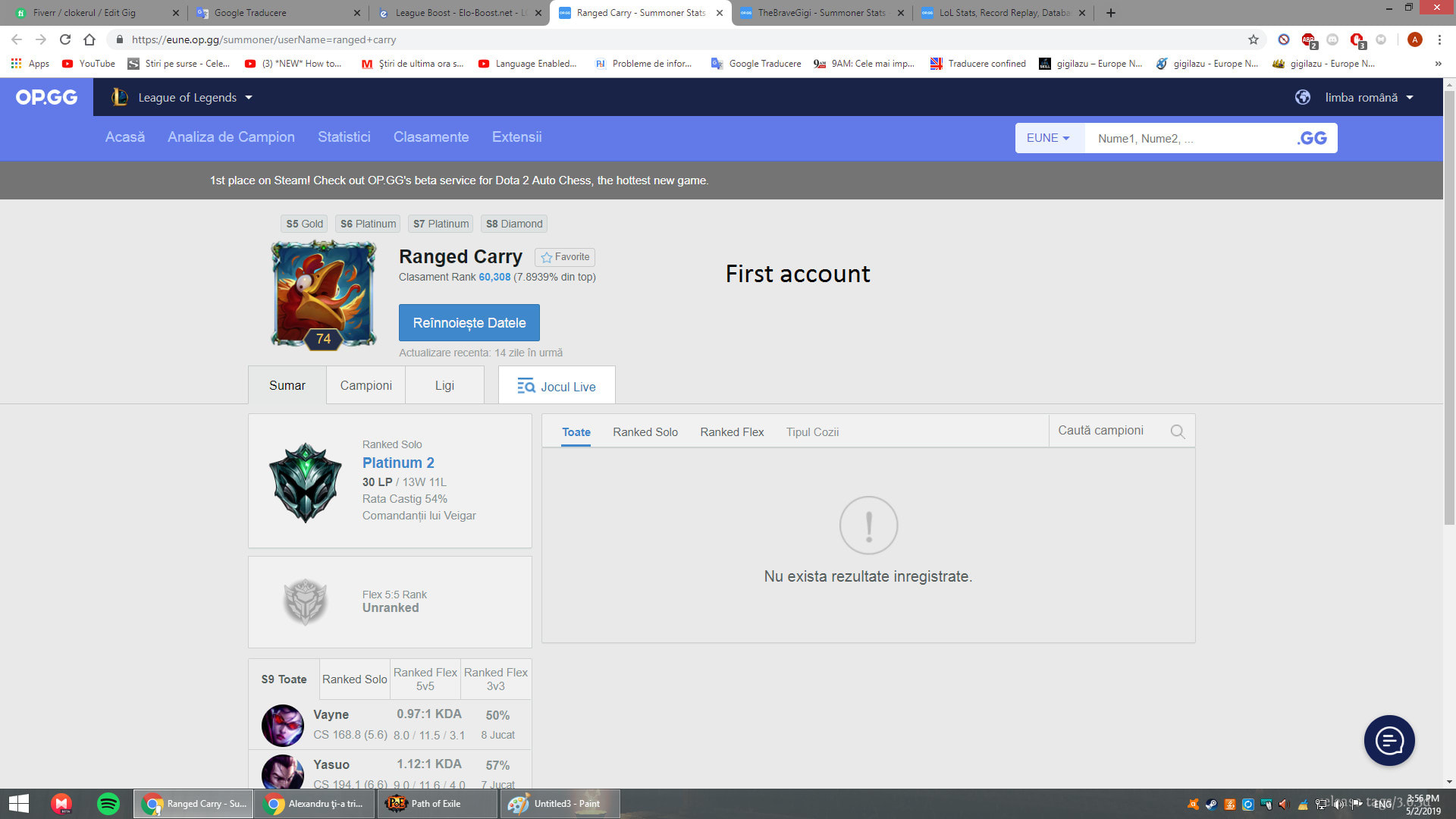Image resolution: width=1456 pixels, height=819 pixels.
Task: Click the browser back arrow
Action: (x=17, y=39)
